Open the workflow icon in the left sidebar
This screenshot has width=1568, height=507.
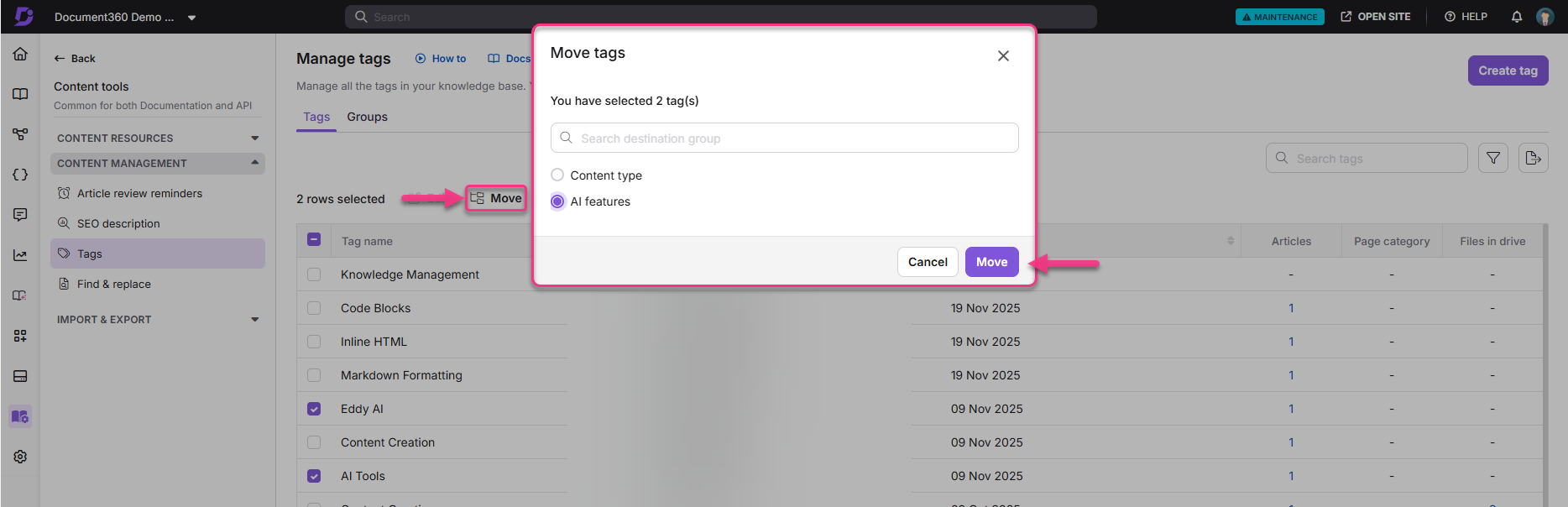pos(20,134)
